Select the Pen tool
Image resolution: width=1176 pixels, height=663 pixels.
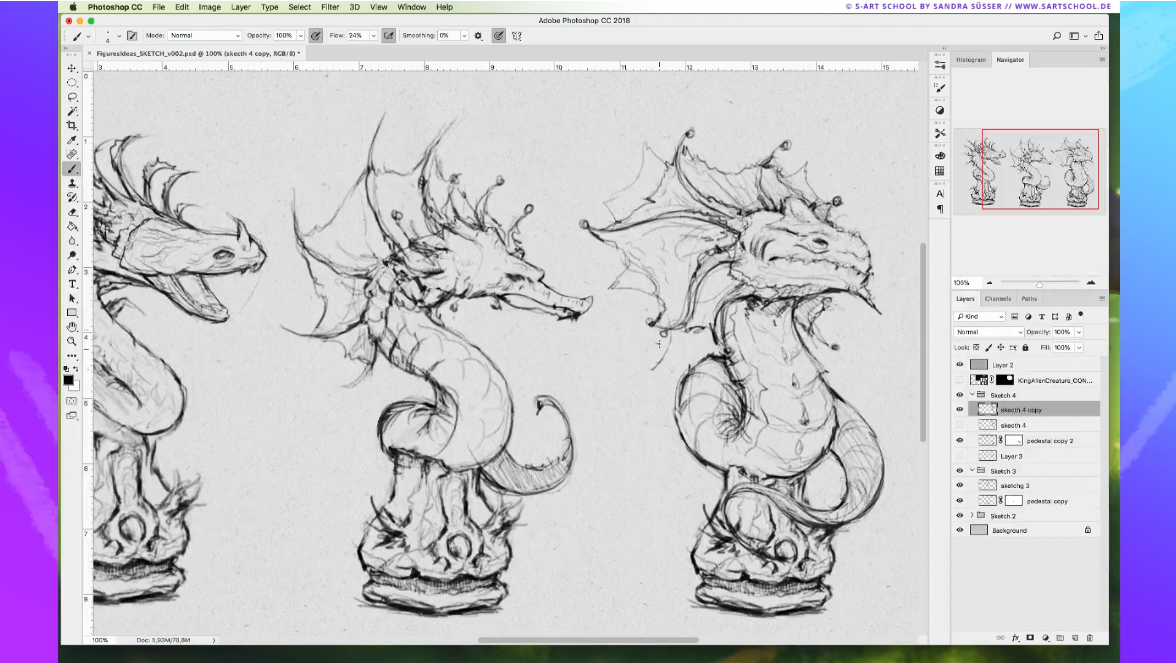[72, 269]
